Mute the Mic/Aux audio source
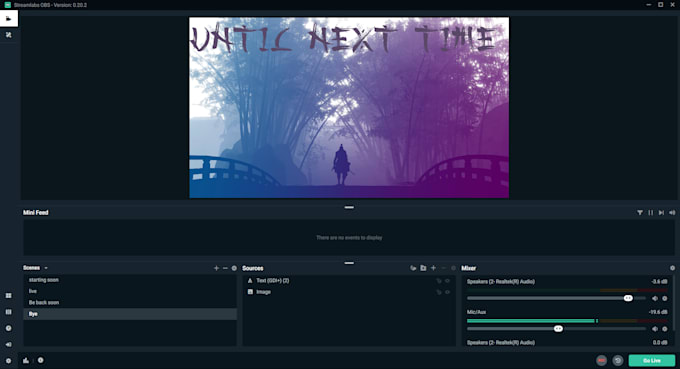The height and width of the screenshot is (369, 680). 655,329
